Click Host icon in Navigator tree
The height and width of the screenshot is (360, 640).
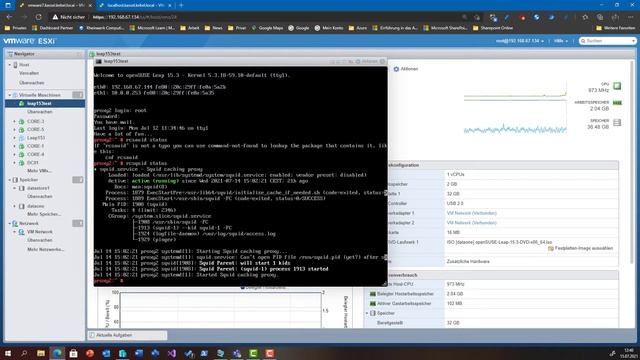pyautogui.click(x=16, y=65)
